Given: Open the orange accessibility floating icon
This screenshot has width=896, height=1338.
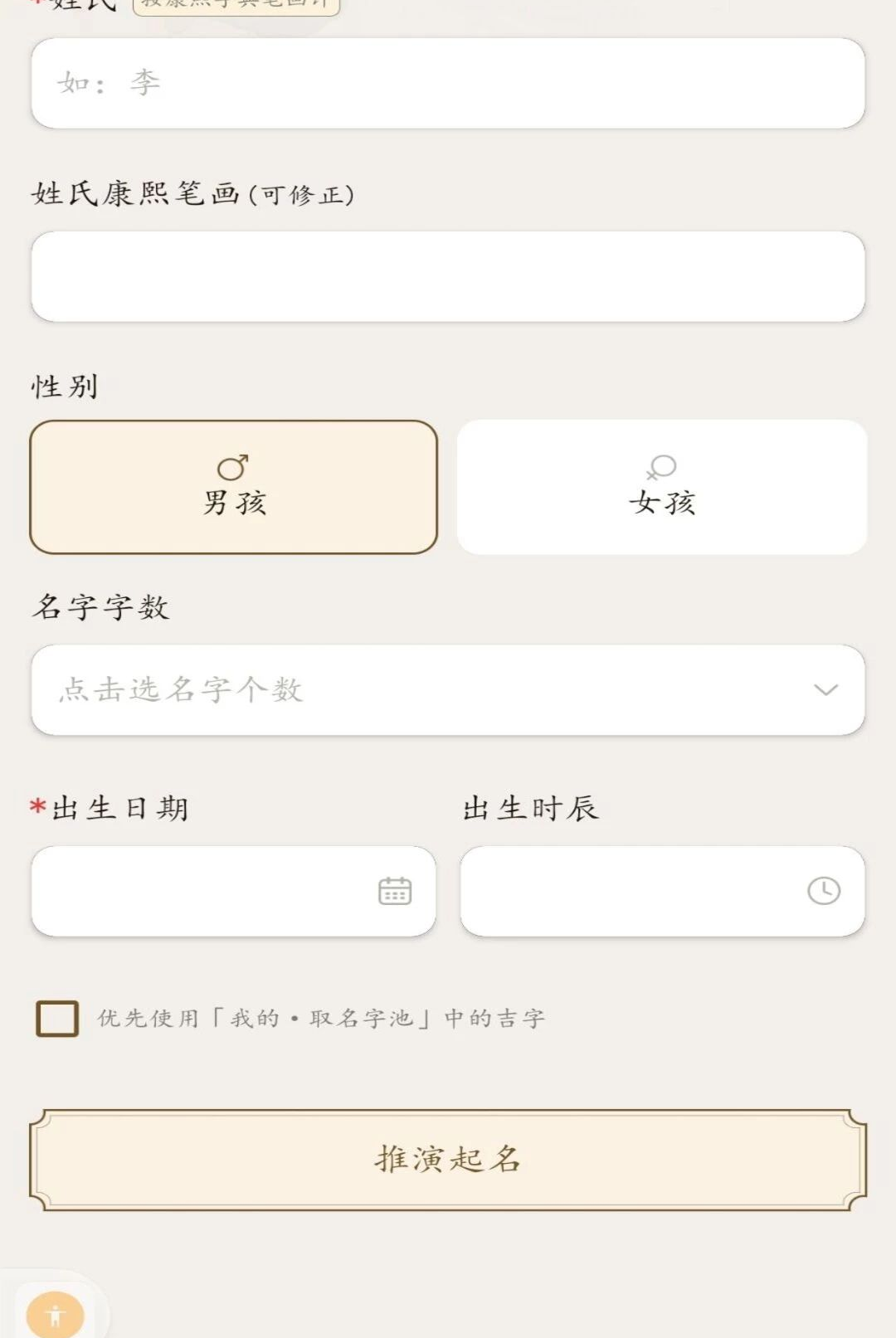Looking at the screenshot, I should point(56,1315).
